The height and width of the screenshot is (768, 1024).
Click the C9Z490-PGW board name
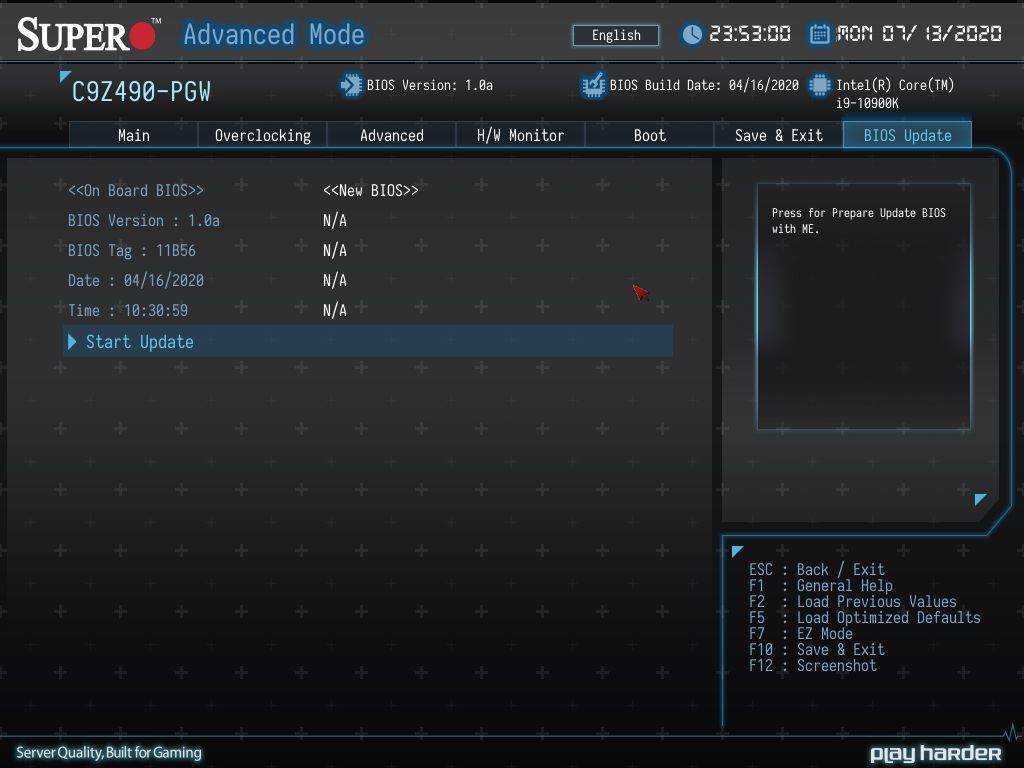pyautogui.click(x=141, y=92)
